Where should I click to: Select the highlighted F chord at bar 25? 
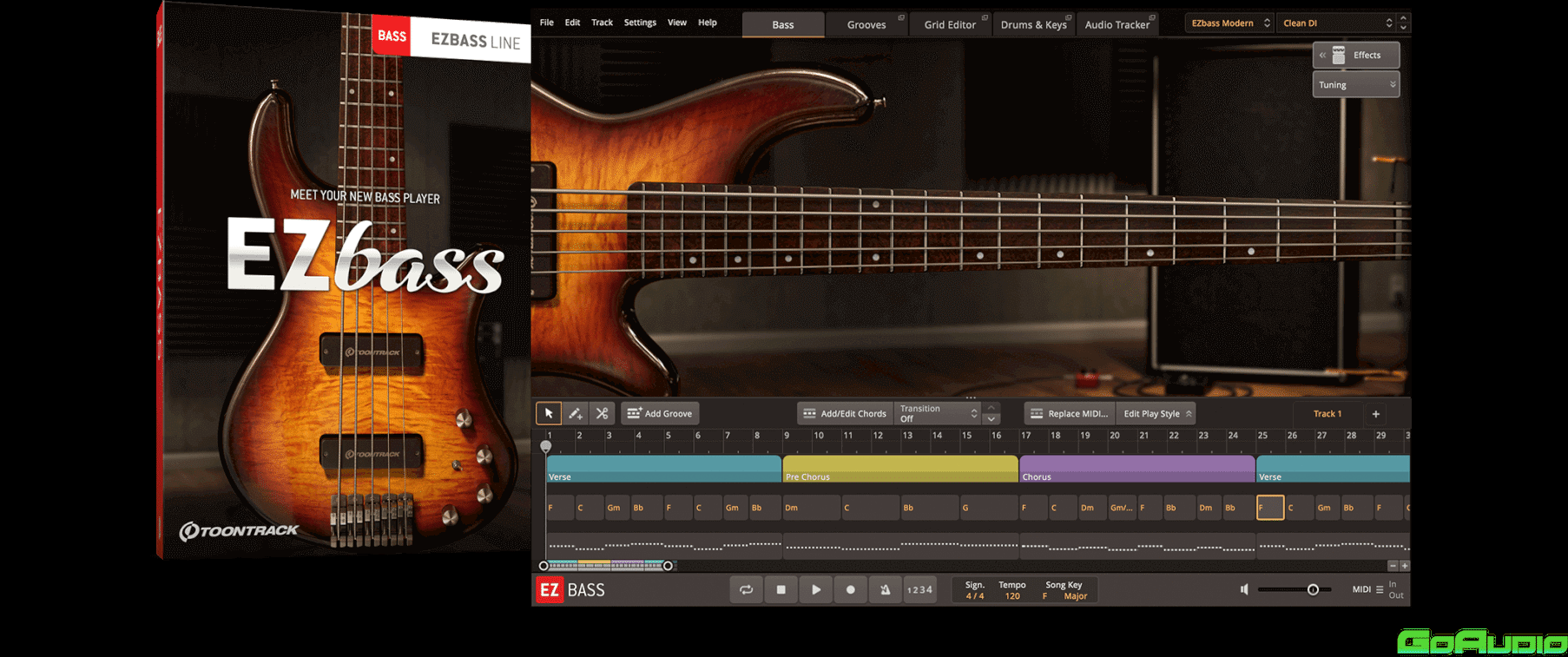(1270, 508)
